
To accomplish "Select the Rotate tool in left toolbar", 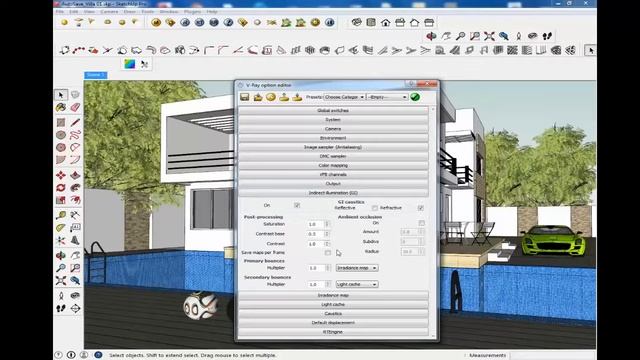I will coord(61,187).
